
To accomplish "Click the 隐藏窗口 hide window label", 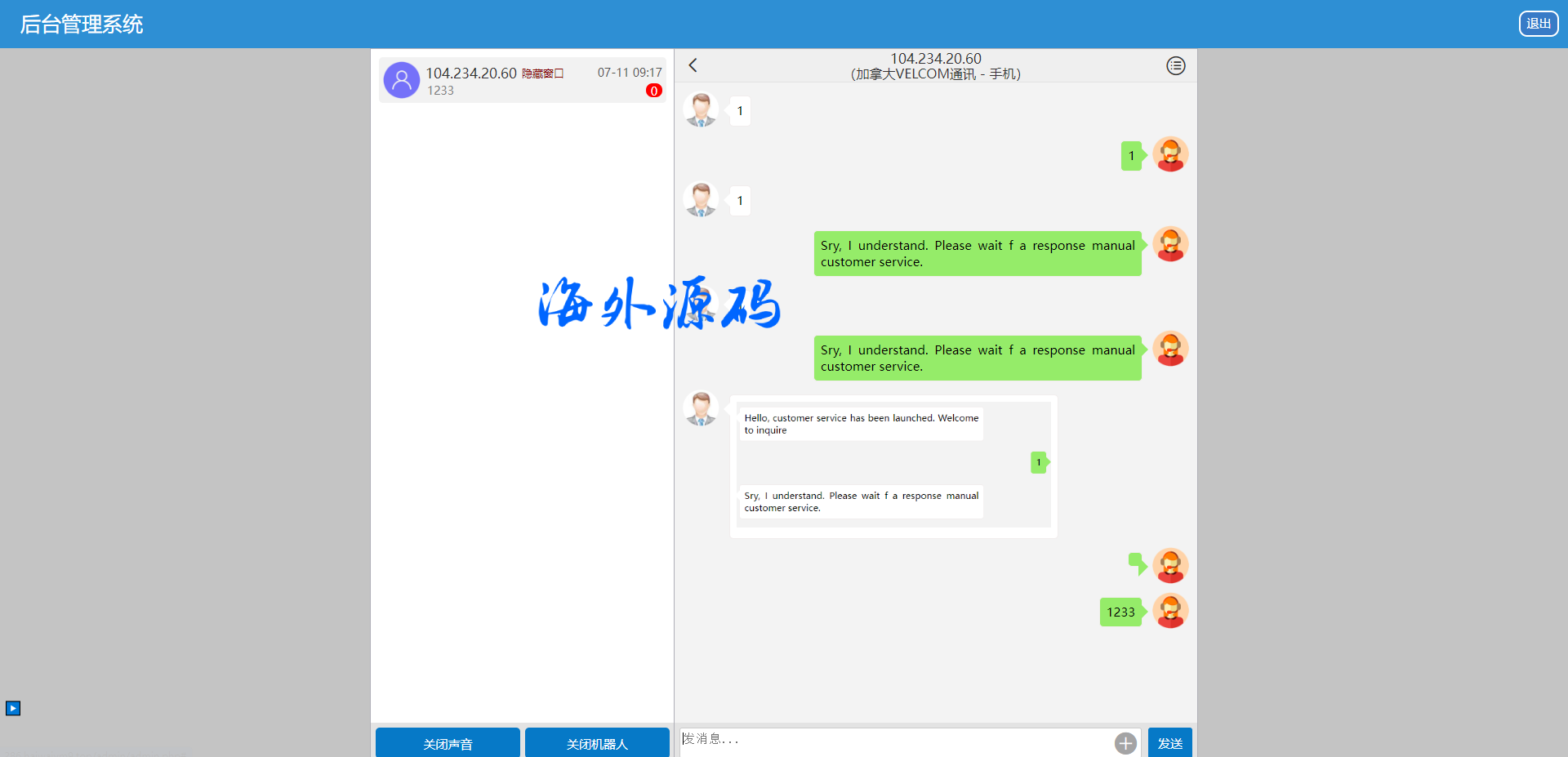I will [x=542, y=73].
